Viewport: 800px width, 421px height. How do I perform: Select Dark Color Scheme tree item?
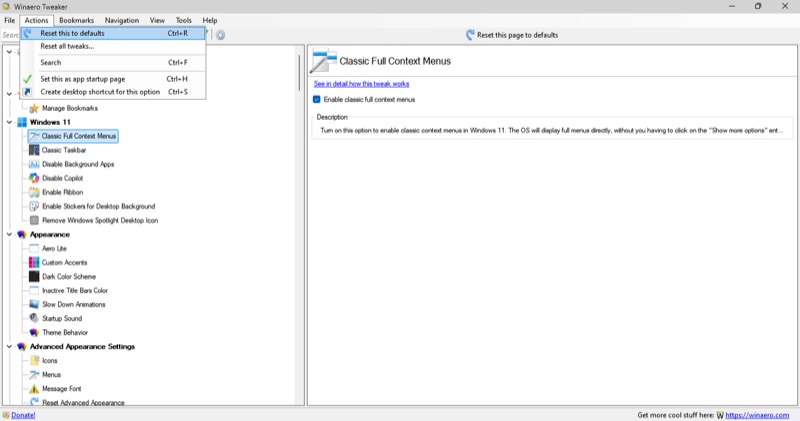69,277
